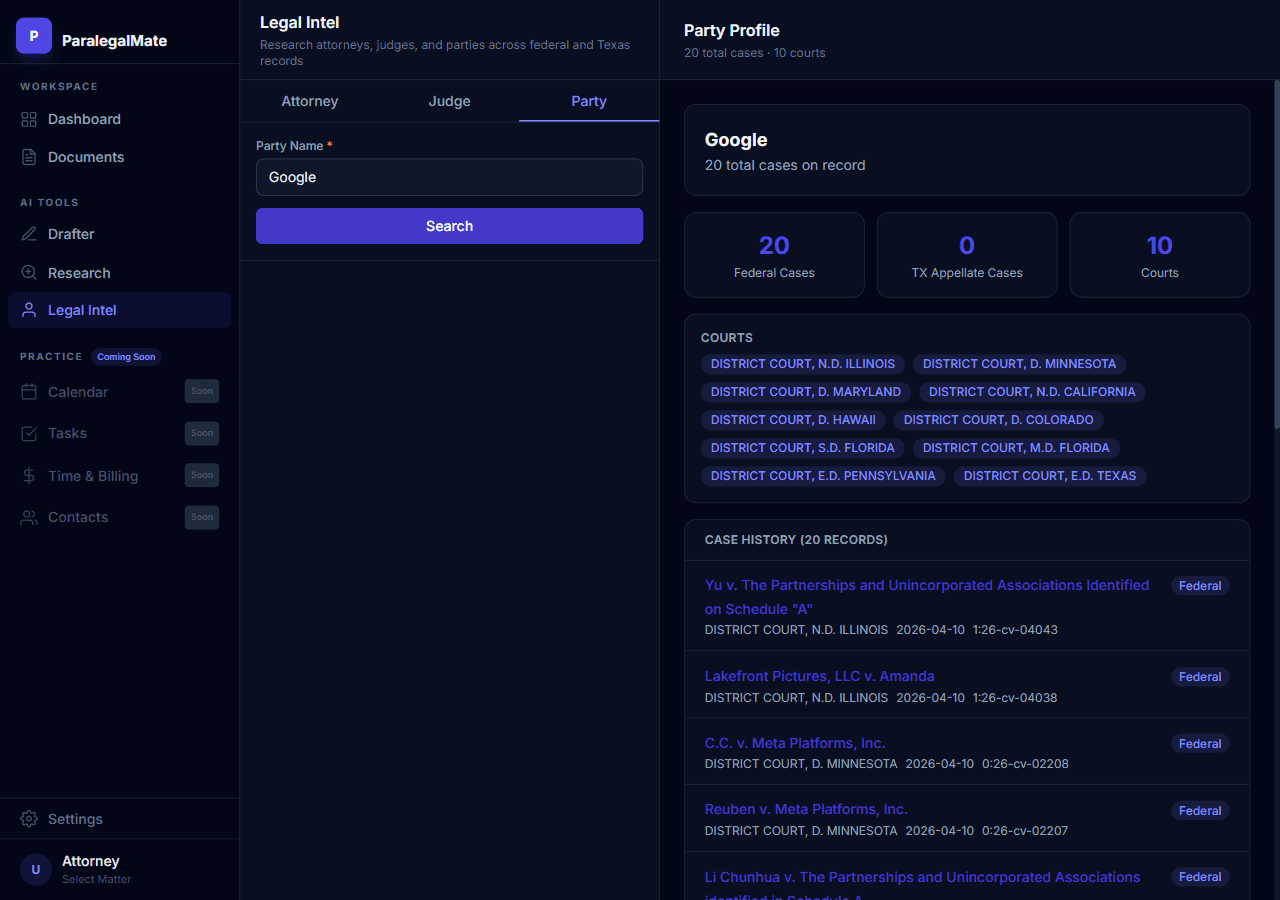Click the ParalegalMate logo icon
Screen dimensions: 1280x900
click(x=34, y=36)
